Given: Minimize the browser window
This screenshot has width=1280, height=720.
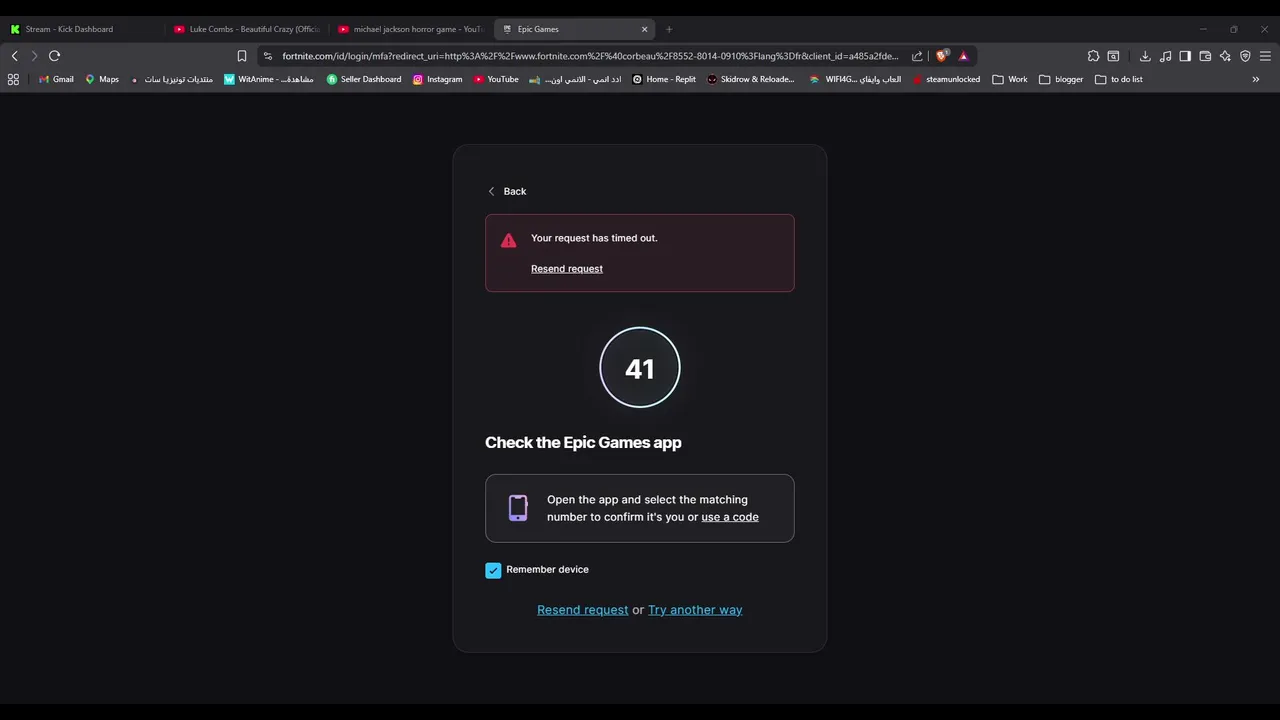Looking at the screenshot, I should 1203,29.
